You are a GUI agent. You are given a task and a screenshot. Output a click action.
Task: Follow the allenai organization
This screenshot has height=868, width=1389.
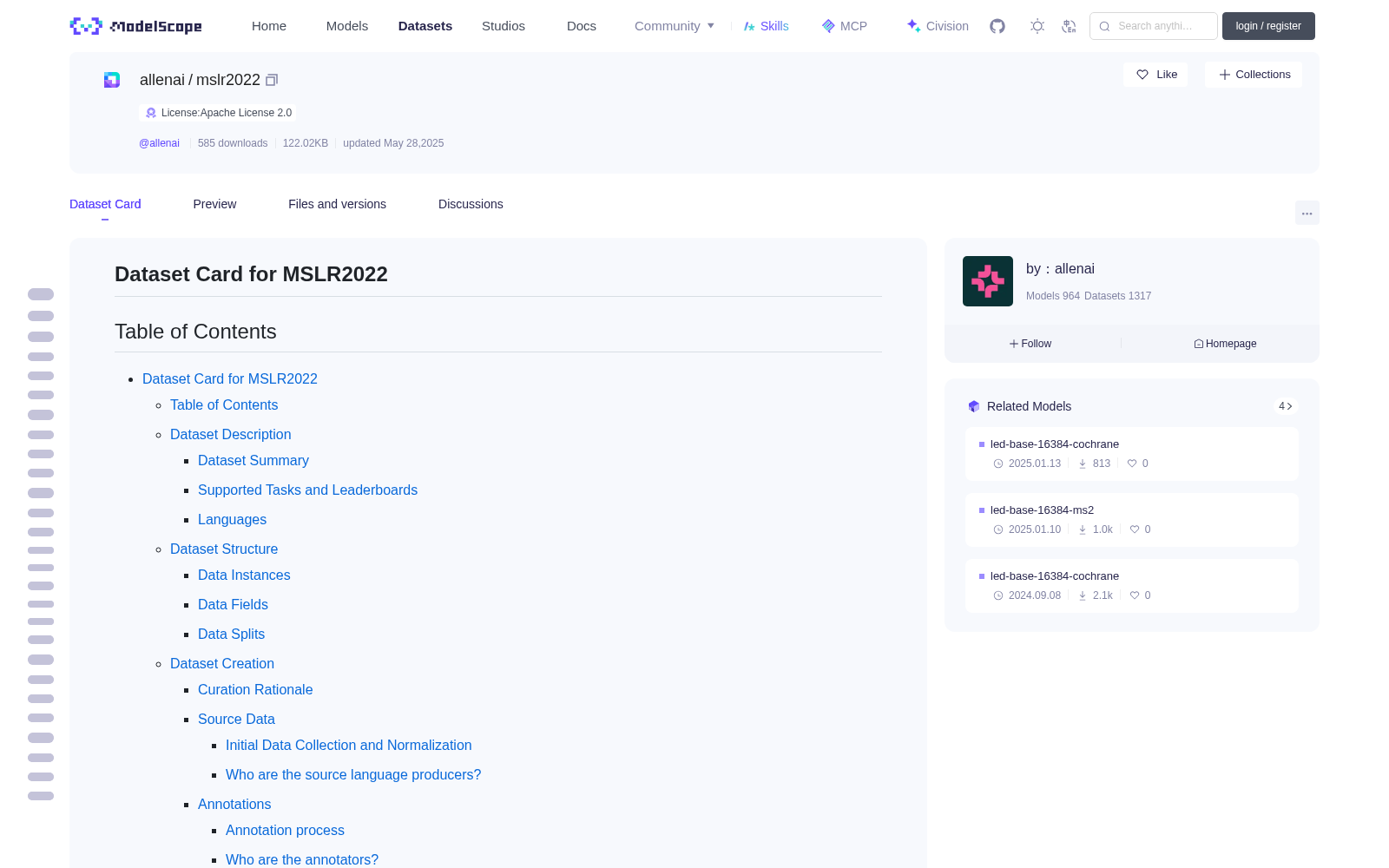coord(1030,344)
